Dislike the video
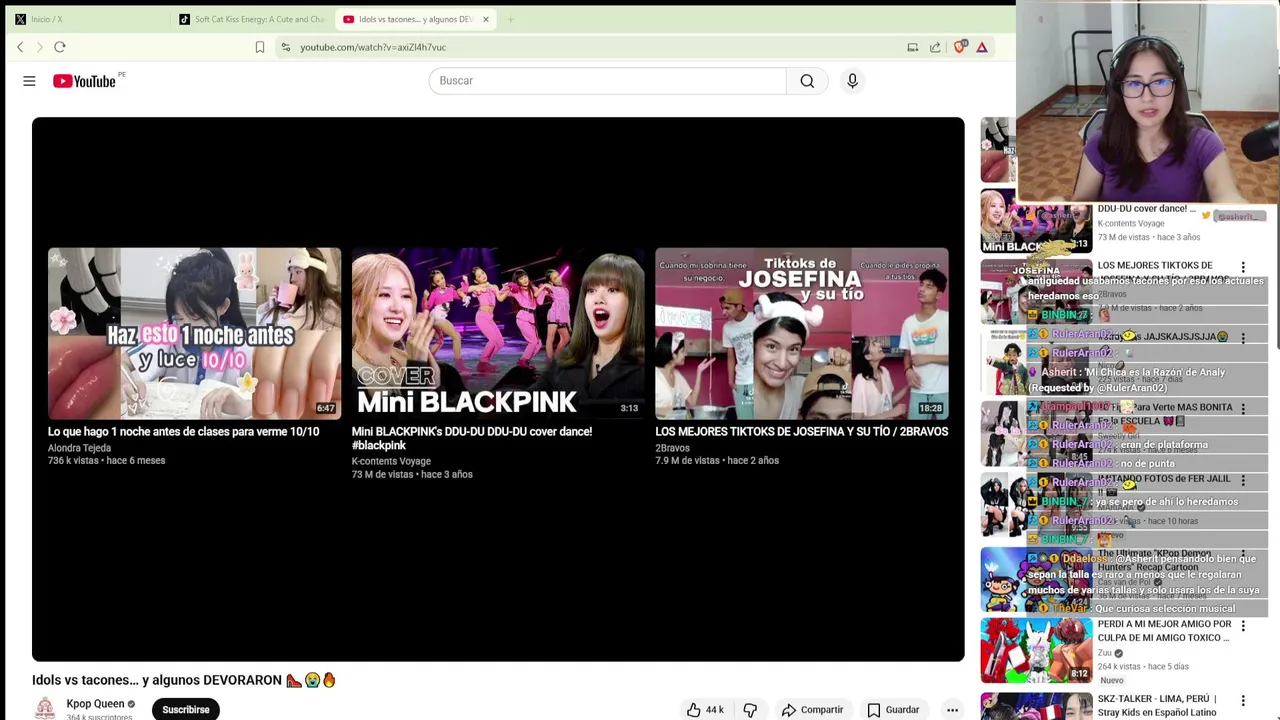Viewport: 1280px width, 720px height. tap(750, 710)
